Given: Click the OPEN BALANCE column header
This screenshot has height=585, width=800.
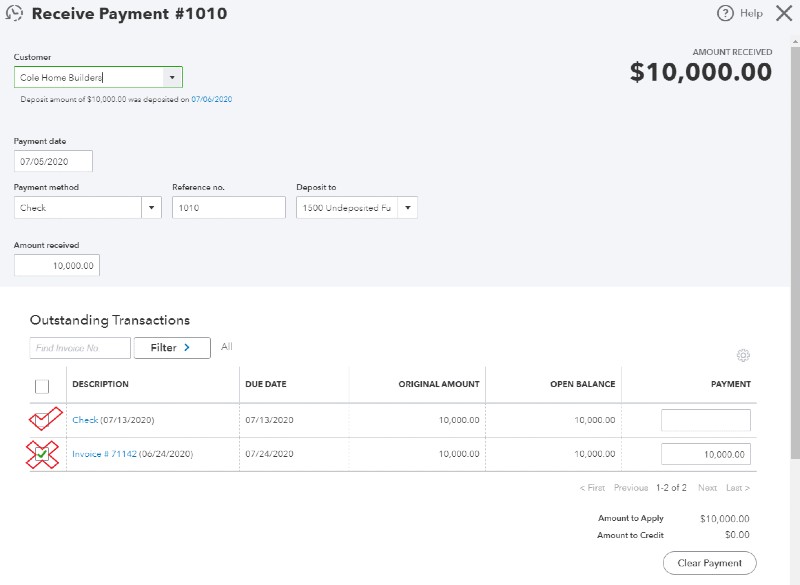Looking at the screenshot, I should (583, 384).
